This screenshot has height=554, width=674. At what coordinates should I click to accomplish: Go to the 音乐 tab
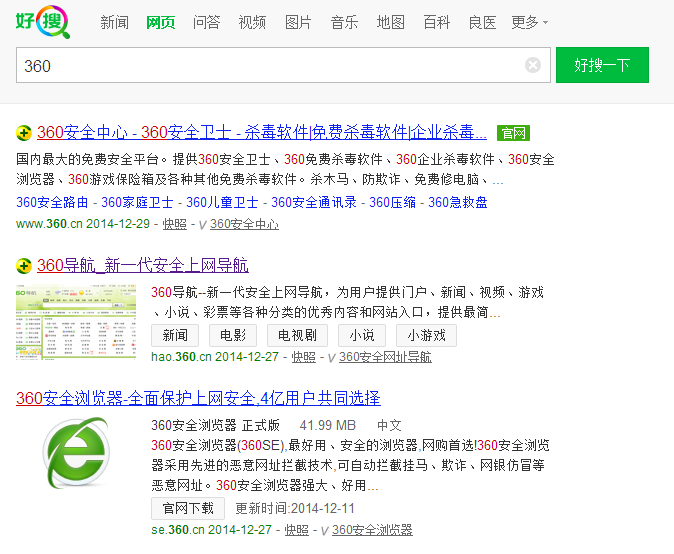click(344, 22)
